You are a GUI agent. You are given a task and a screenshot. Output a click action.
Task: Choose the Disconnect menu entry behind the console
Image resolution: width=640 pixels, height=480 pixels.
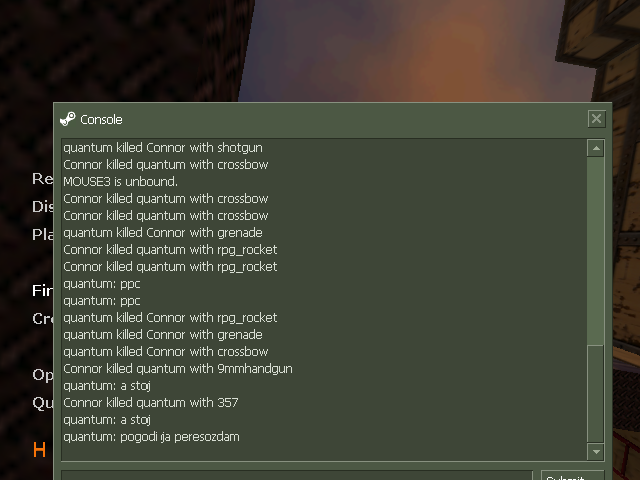(42, 207)
